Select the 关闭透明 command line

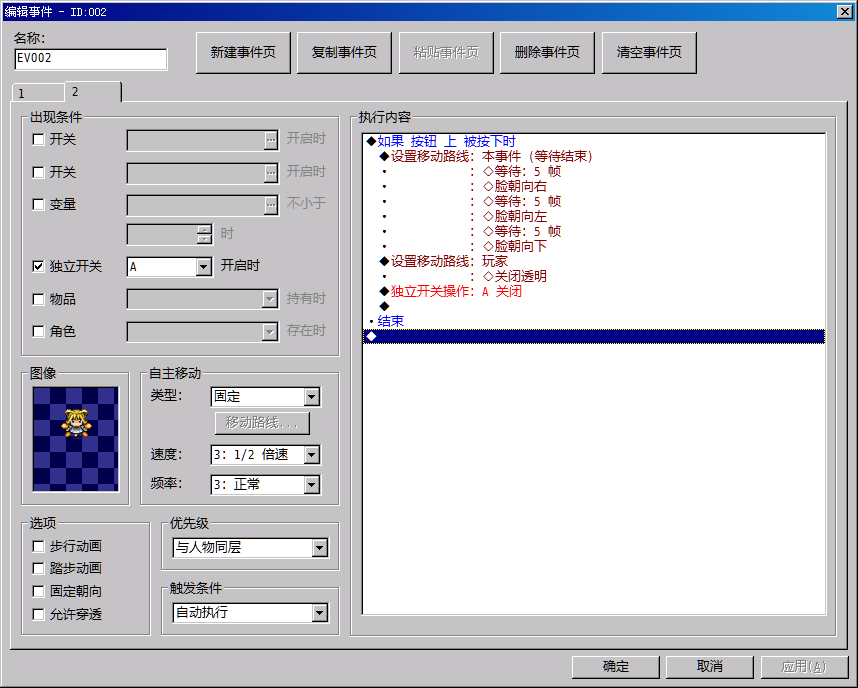click(594, 276)
